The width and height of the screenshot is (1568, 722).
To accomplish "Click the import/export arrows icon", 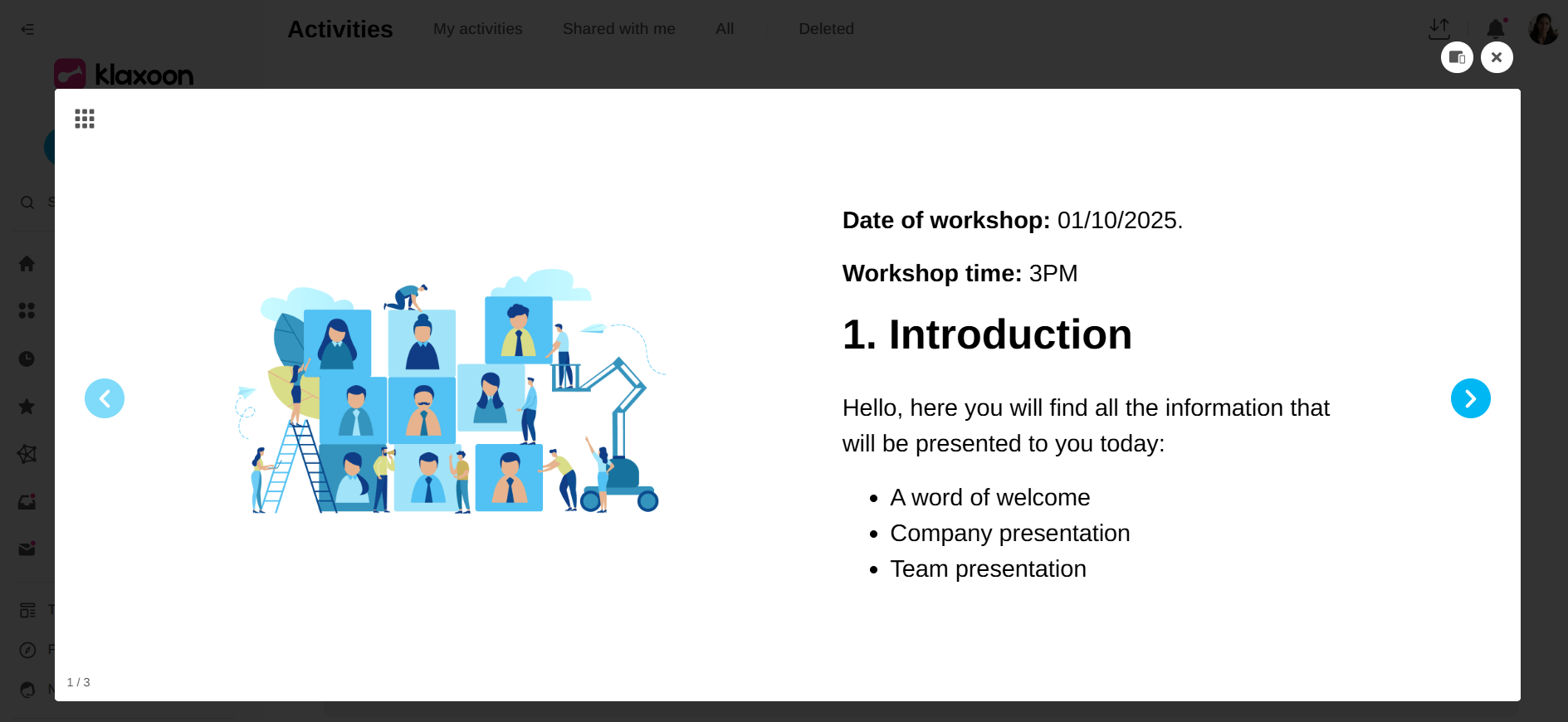I will click(1439, 29).
